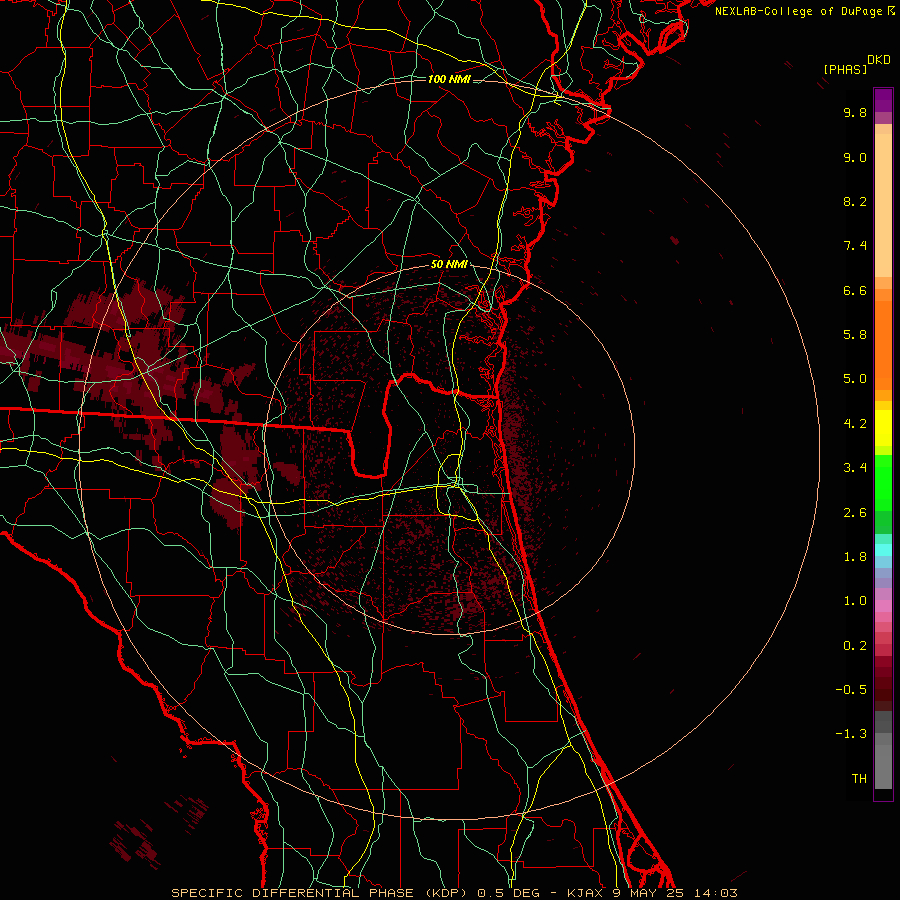This screenshot has height=900, width=900.
Task: Select the 1.8 value on color scale
Action: [855, 557]
